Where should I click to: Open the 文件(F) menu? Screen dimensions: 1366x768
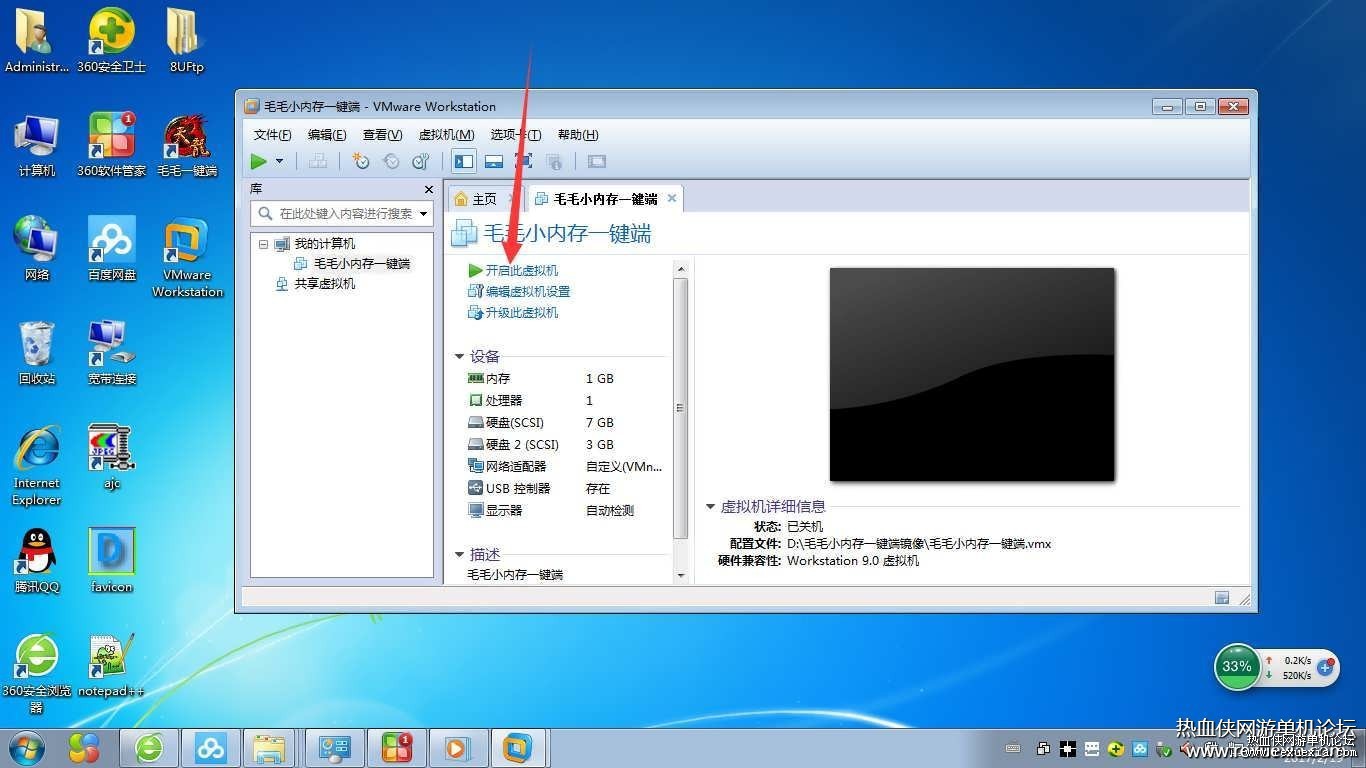click(272, 135)
